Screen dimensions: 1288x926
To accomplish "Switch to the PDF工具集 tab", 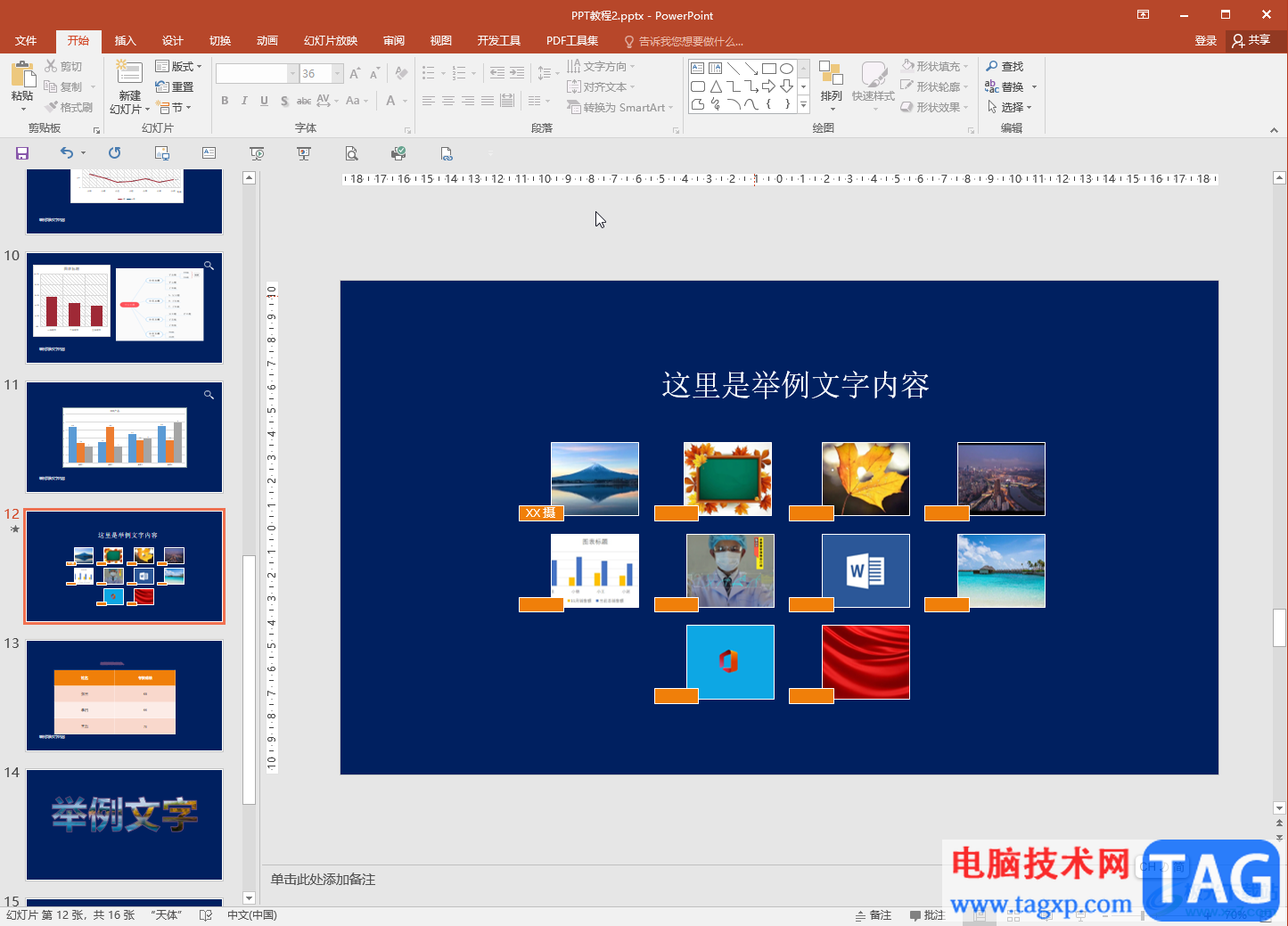I will tap(572, 41).
